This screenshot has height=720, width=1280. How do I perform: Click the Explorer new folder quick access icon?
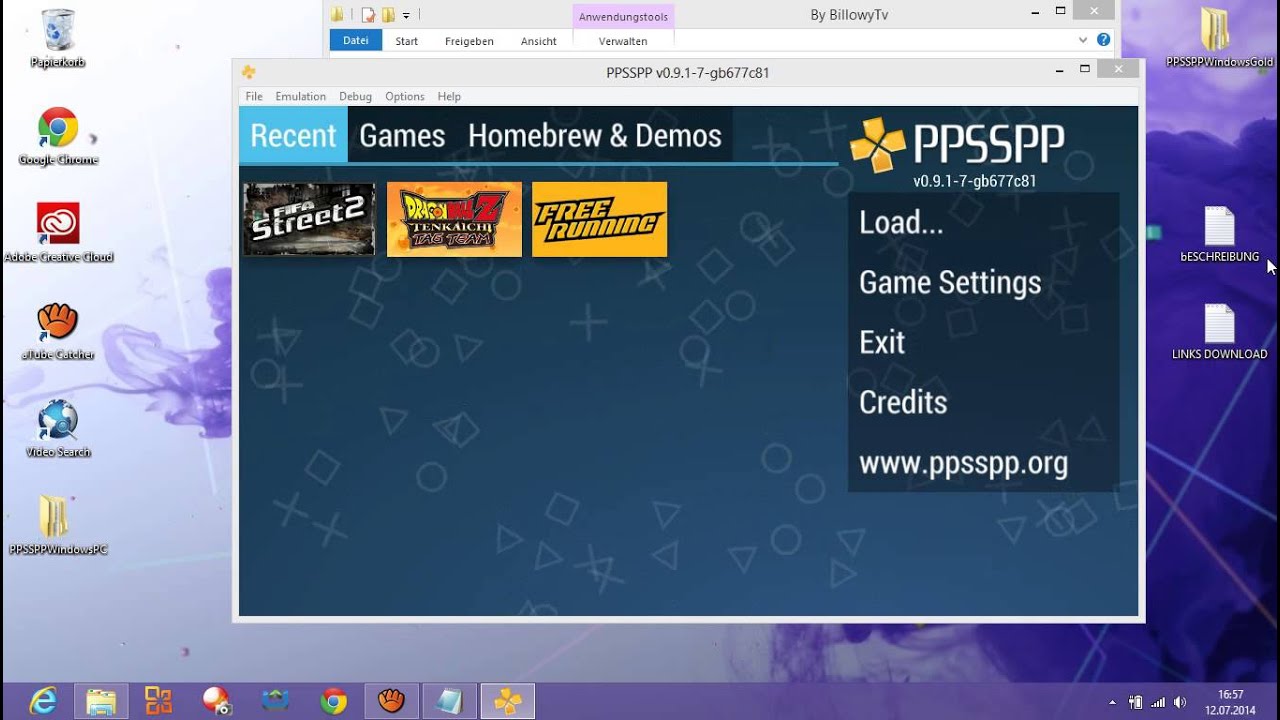coord(389,14)
